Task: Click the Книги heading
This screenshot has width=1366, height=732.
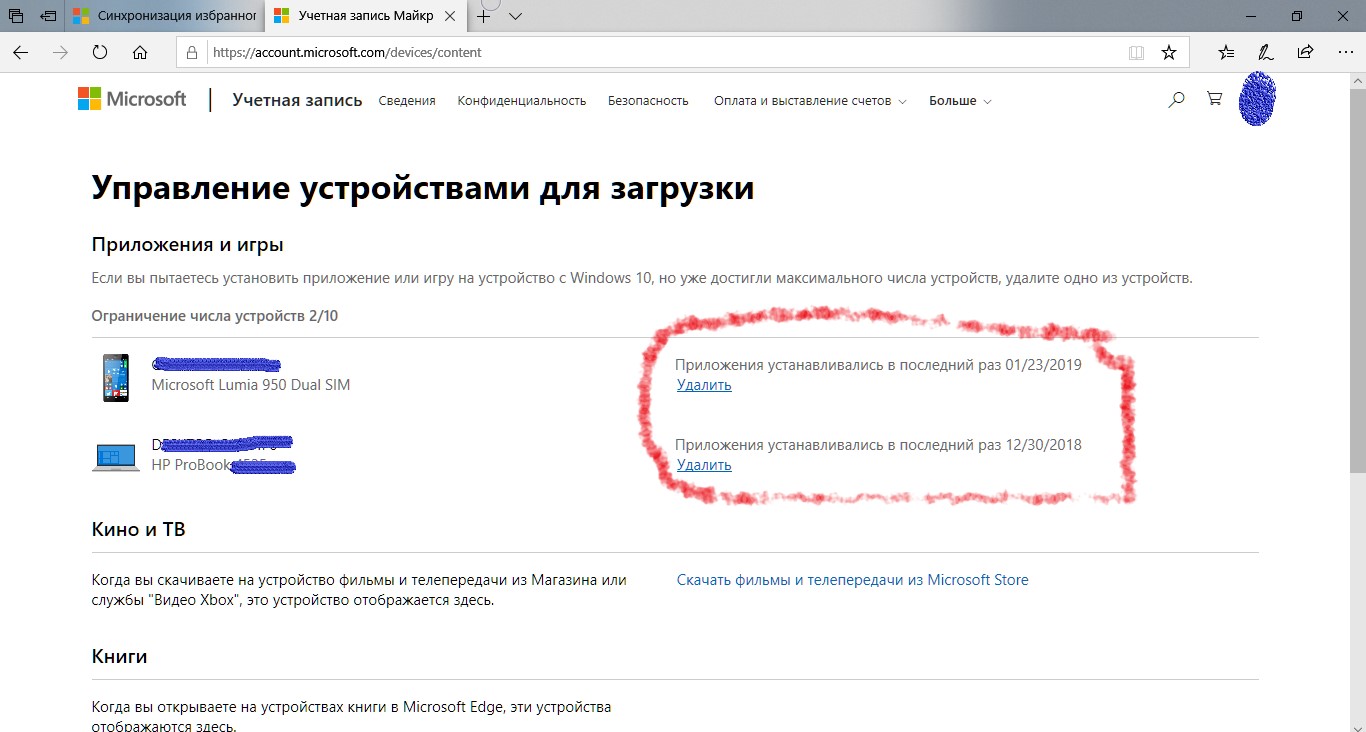Action: click(x=120, y=657)
